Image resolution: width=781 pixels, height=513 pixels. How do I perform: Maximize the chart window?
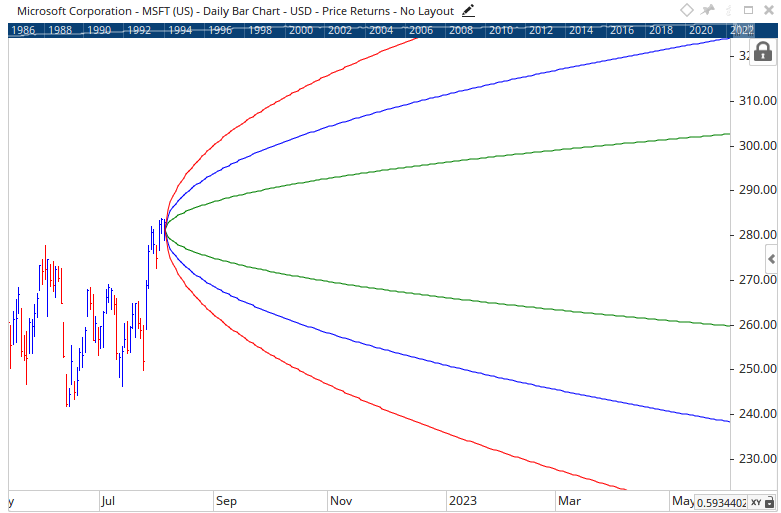click(x=748, y=10)
